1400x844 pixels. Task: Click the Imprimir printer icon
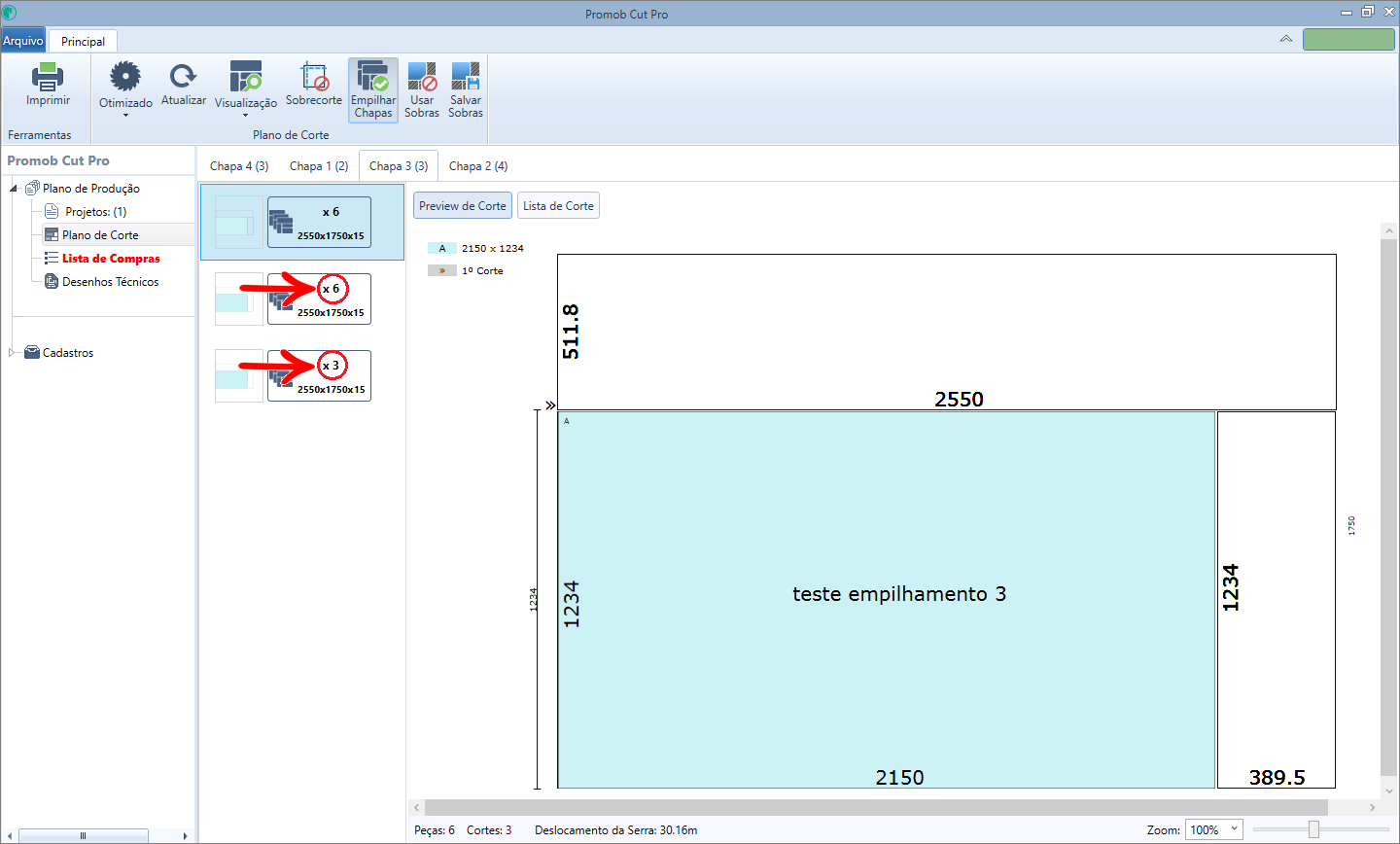point(48,77)
